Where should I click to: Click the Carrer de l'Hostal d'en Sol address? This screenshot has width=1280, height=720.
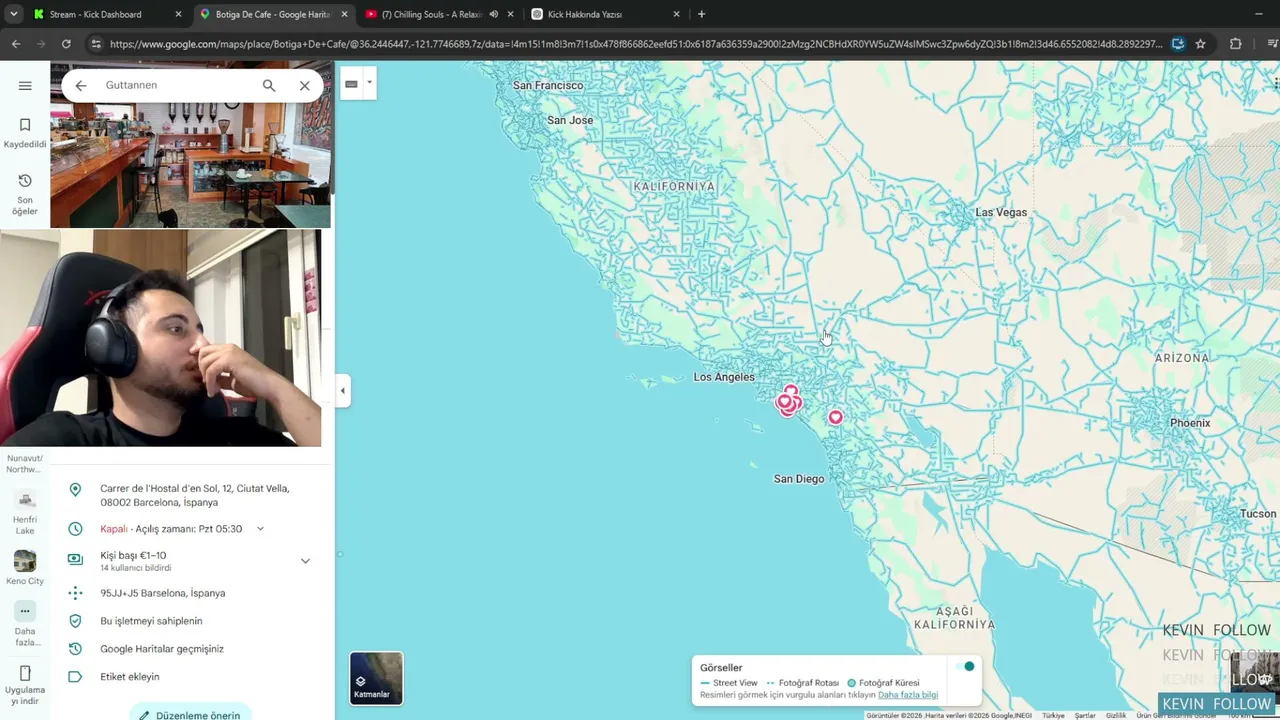[195, 496]
